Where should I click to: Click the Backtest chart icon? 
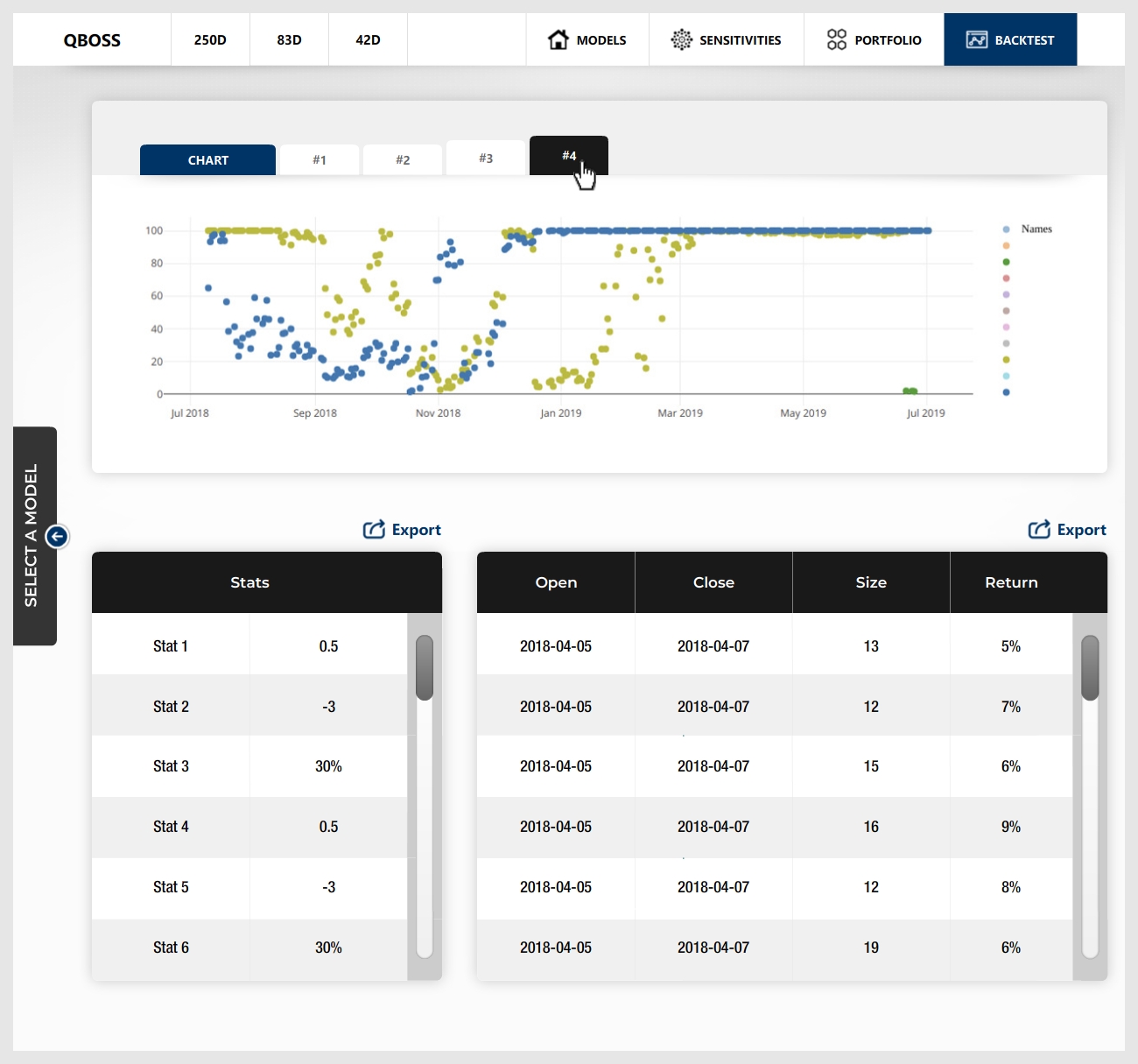[x=976, y=39]
